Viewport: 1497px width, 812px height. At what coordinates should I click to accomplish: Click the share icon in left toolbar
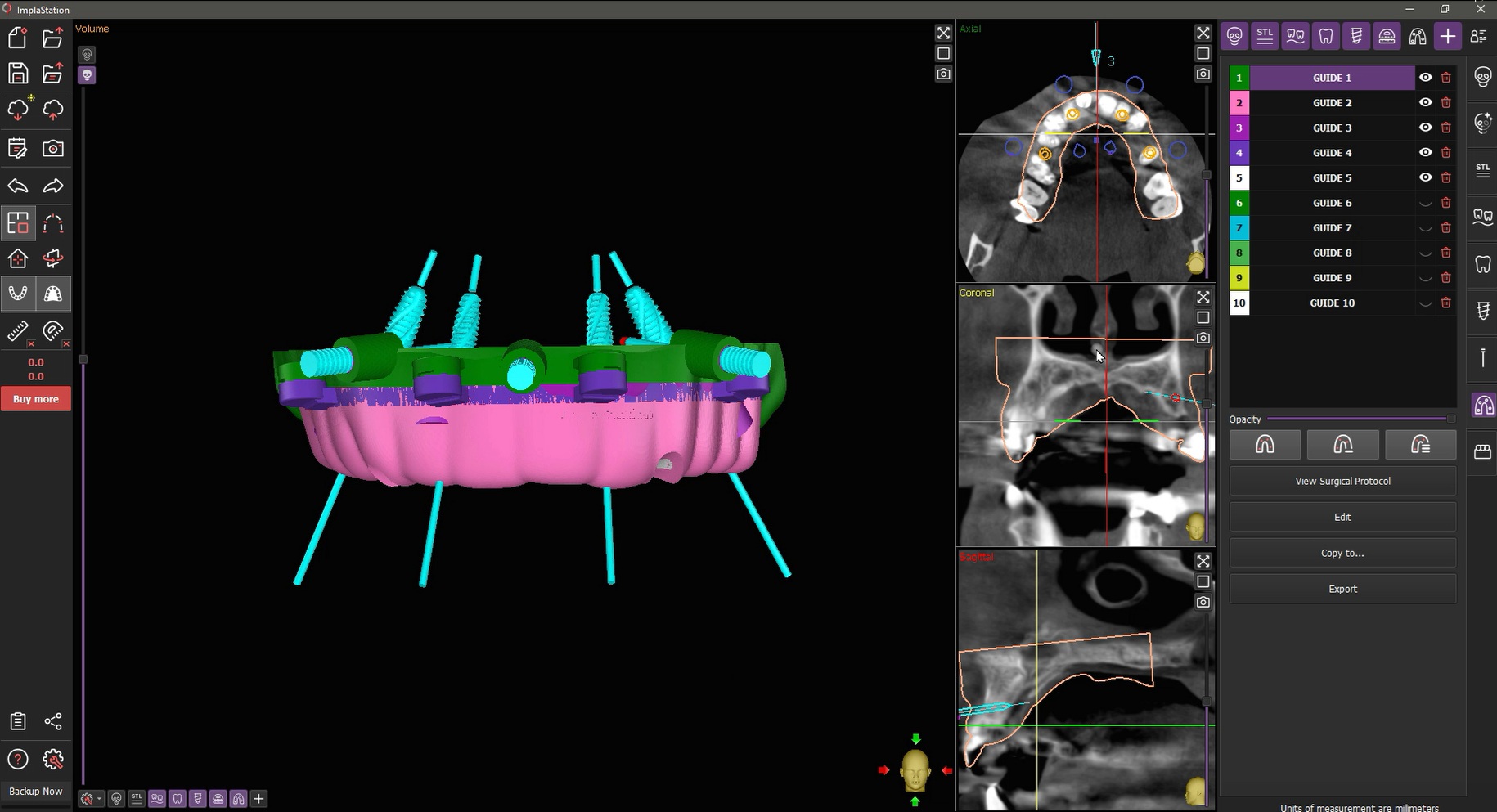click(x=53, y=721)
